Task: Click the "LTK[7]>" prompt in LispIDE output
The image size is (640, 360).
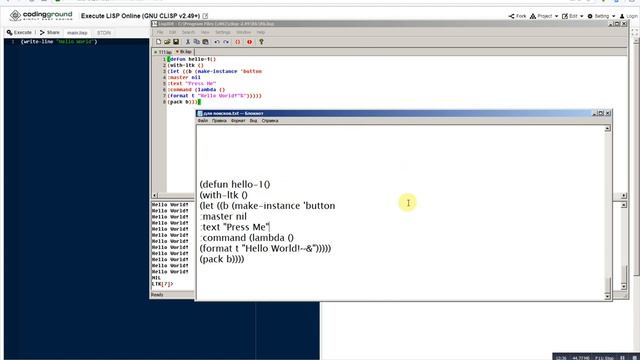Action: pyautogui.click(x=162, y=284)
